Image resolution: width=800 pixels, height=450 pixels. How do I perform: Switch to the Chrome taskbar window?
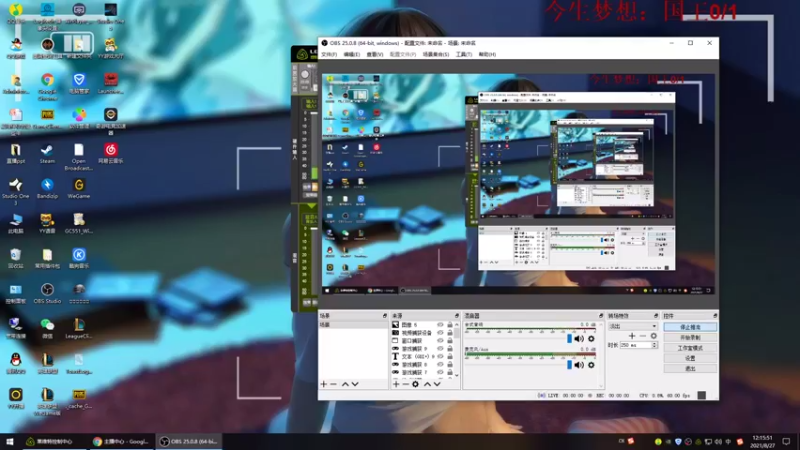[121, 441]
